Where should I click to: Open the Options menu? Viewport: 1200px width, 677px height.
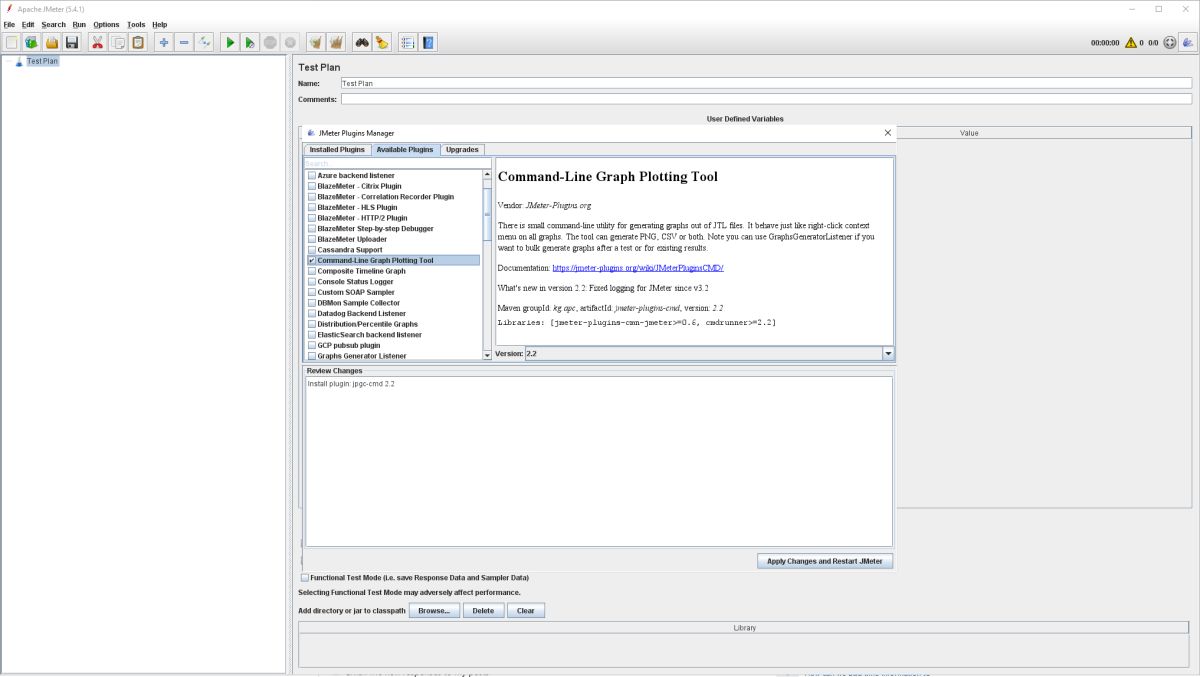point(106,24)
